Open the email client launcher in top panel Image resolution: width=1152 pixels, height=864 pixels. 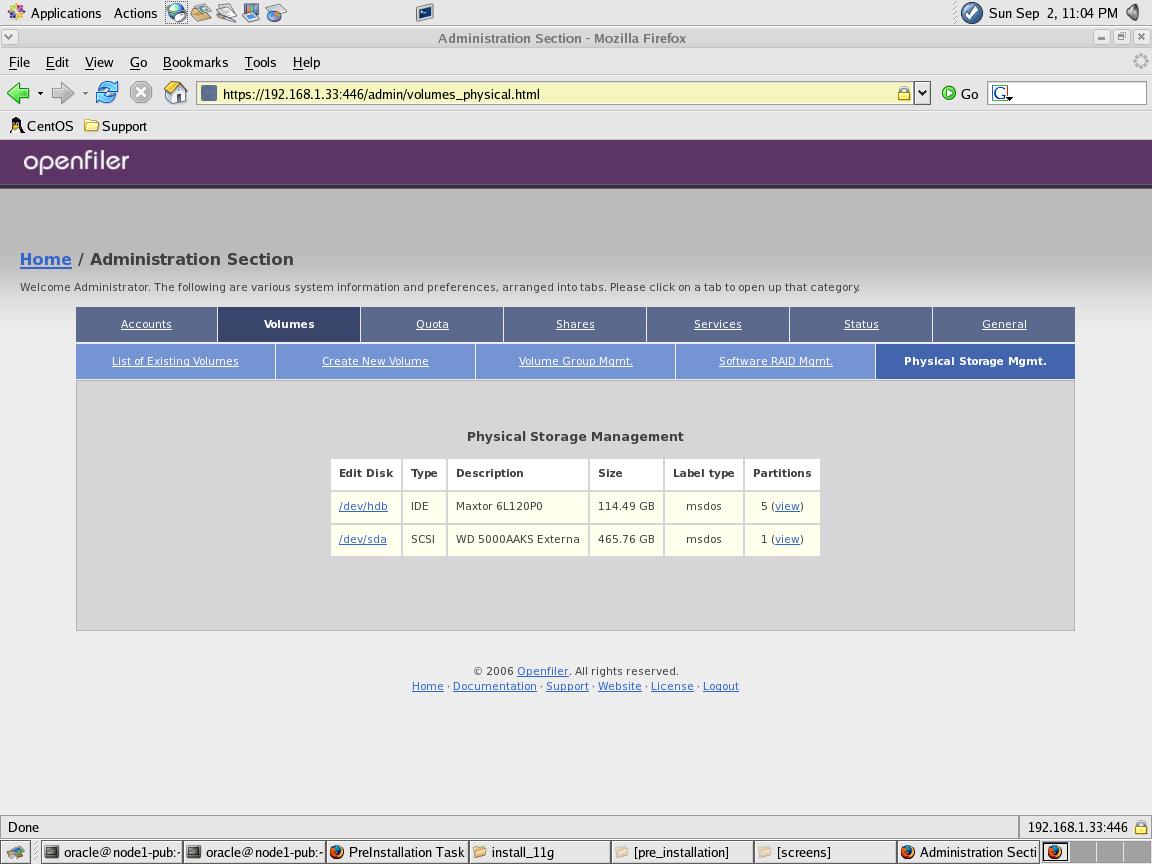[201, 12]
